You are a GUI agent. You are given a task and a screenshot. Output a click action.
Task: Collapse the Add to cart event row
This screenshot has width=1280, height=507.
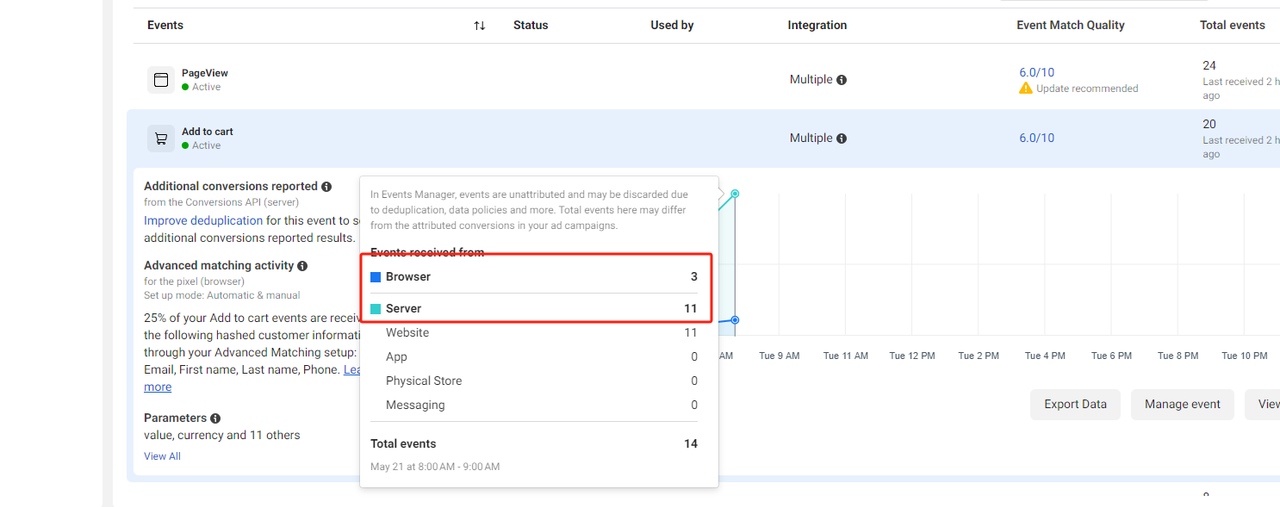(703, 138)
